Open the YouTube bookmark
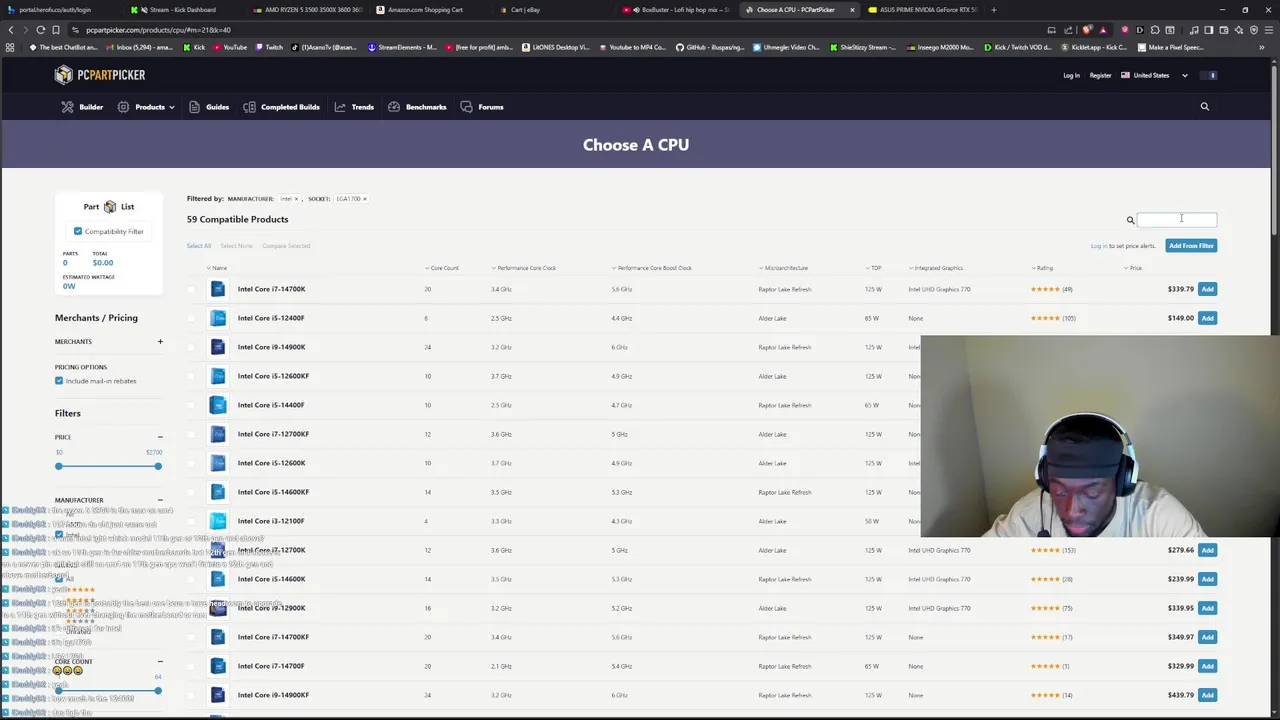Viewport: 1280px width, 720px height. click(x=229, y=47)
